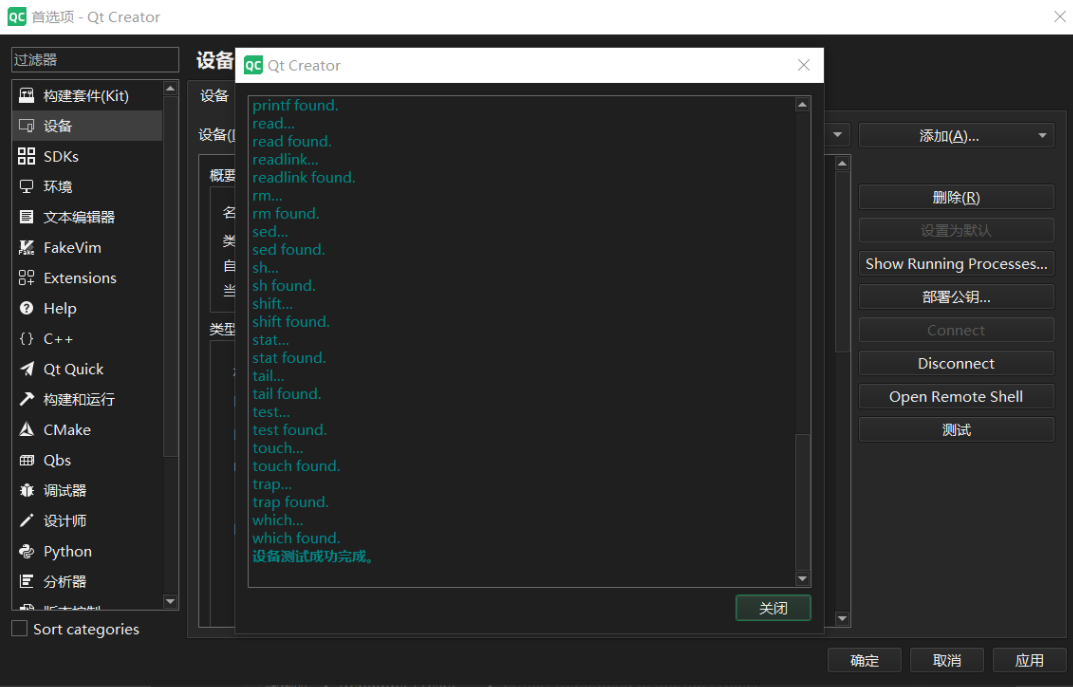
Task: Close the Qt Creator test dialog
Action: 803,65
